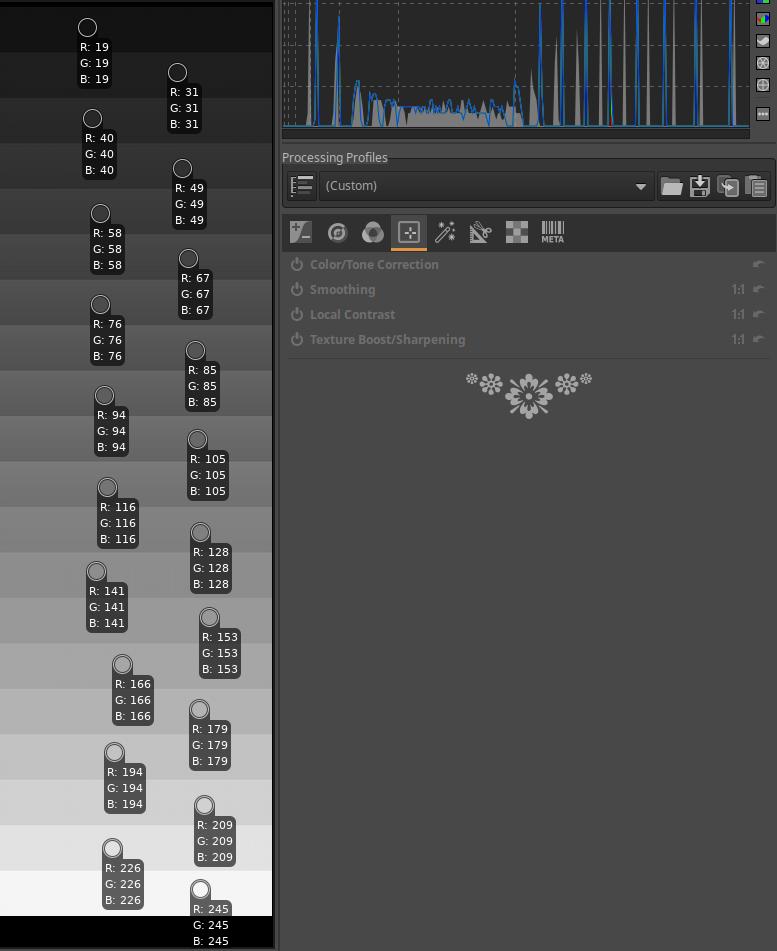Image resolution: width=777 pixels, height=951 pixels.
Task: Click the histogram graph area
Action: coord(515,65)
